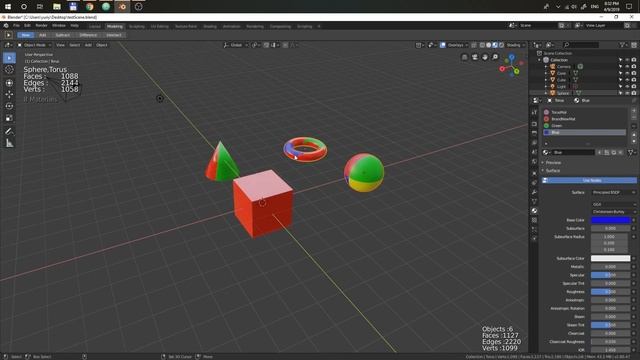The height and width of the screenshot is (360, 640).
Task: Toggle Collection render camera icon in outliner
Action: 634,60
